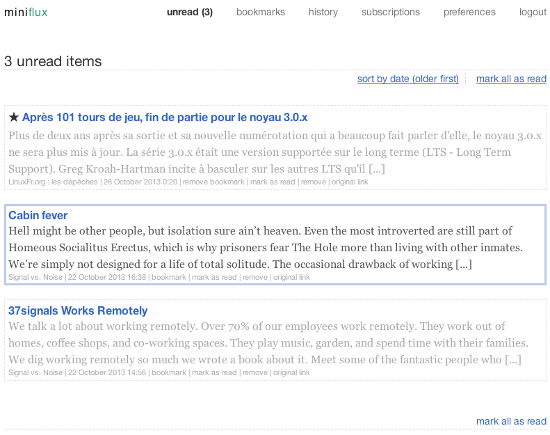
Task: Click the miniflux logo
Action: tap(26, 12)
